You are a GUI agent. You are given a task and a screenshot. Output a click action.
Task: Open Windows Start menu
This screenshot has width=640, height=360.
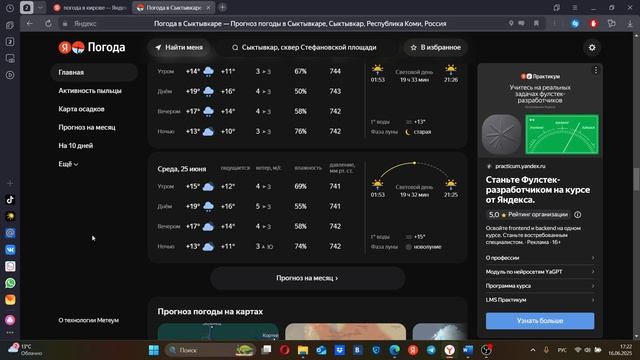pos(154,350)
